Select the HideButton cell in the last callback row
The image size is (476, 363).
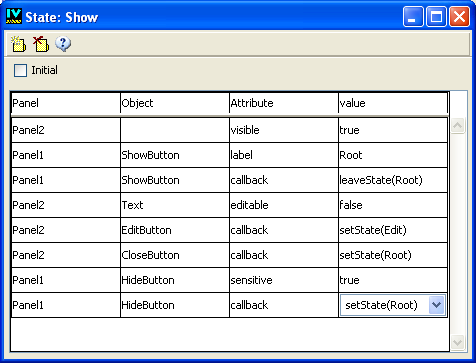[x=175, y=305]
